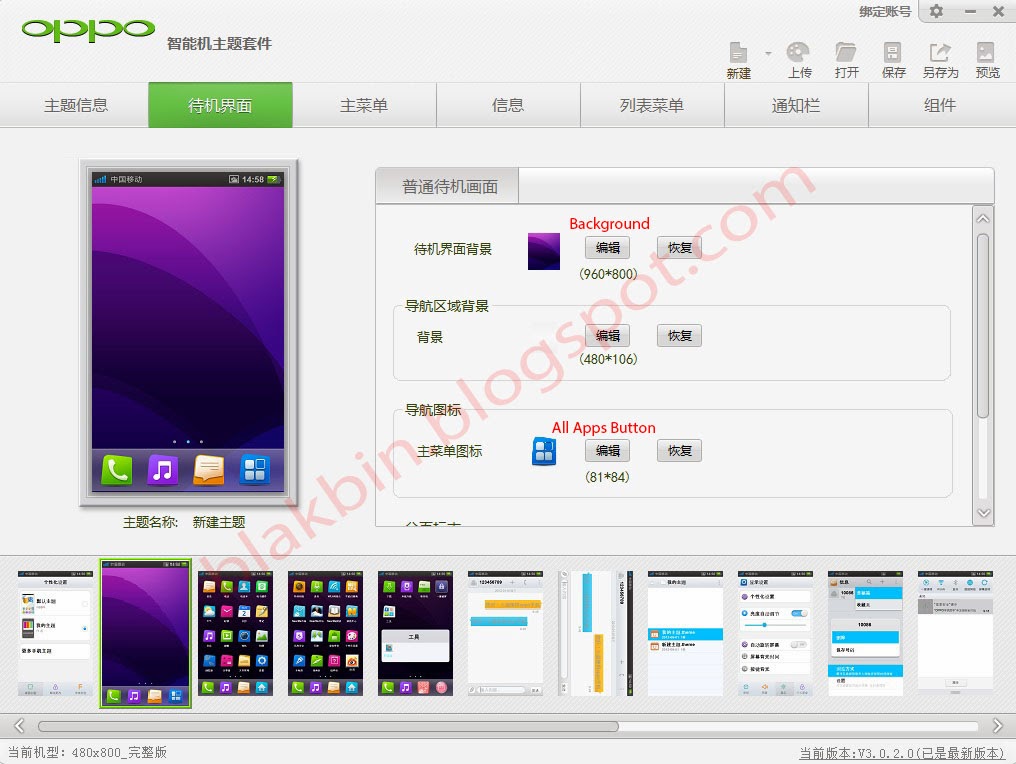1016x764 pixels.
Task: Click the 主题名称 新建主题 label
Action: [184, 522]
